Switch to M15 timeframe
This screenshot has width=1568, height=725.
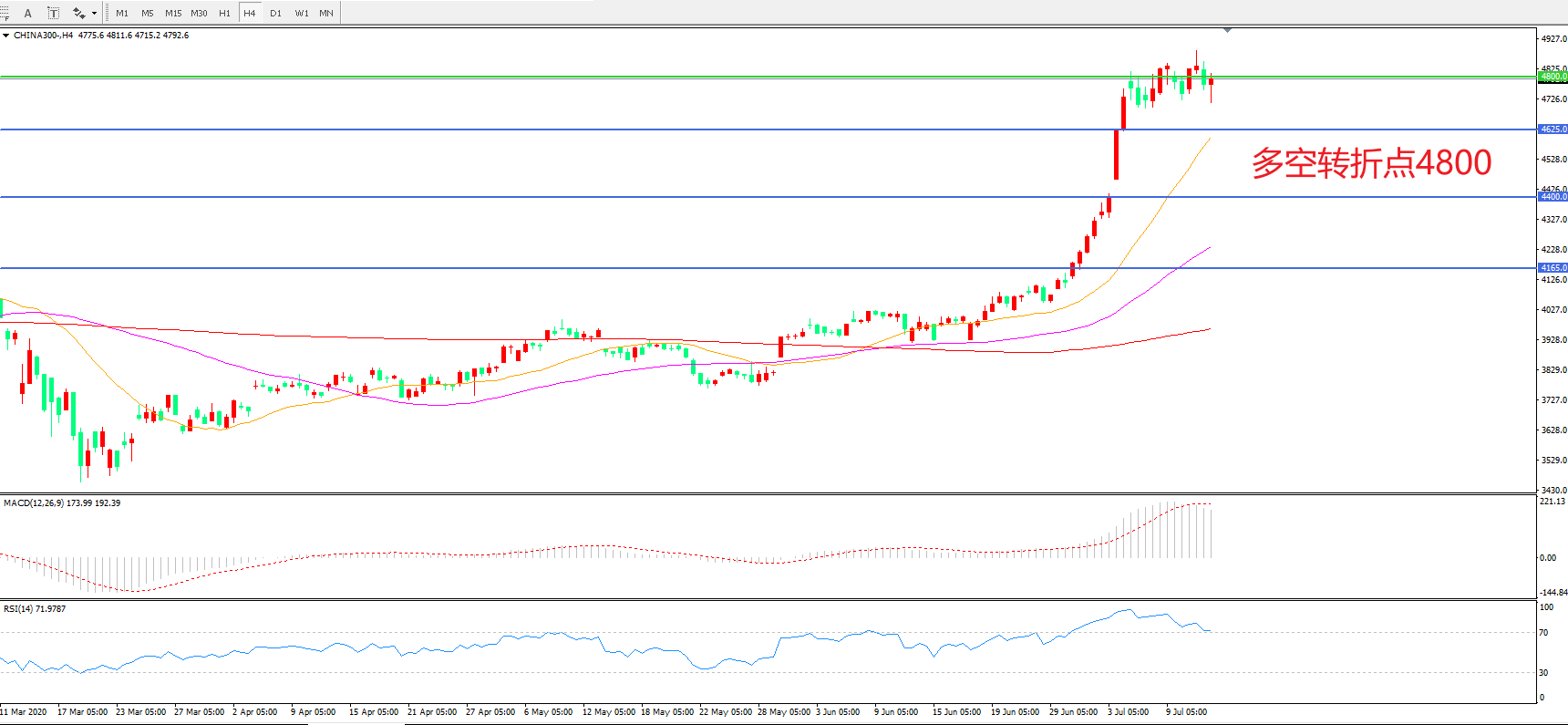tap(172, 13)
